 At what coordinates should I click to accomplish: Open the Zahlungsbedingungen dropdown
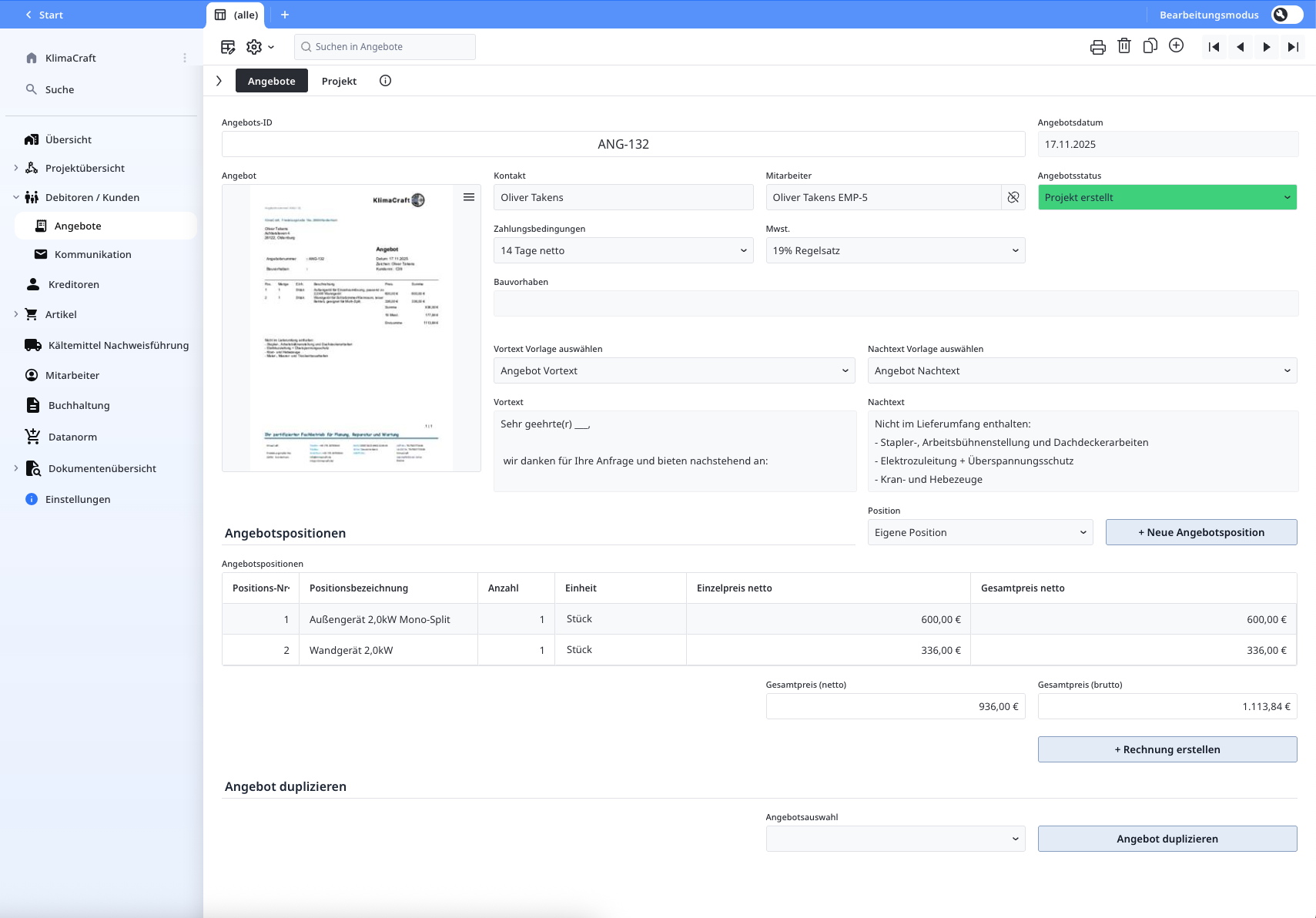tap(623, 250)
